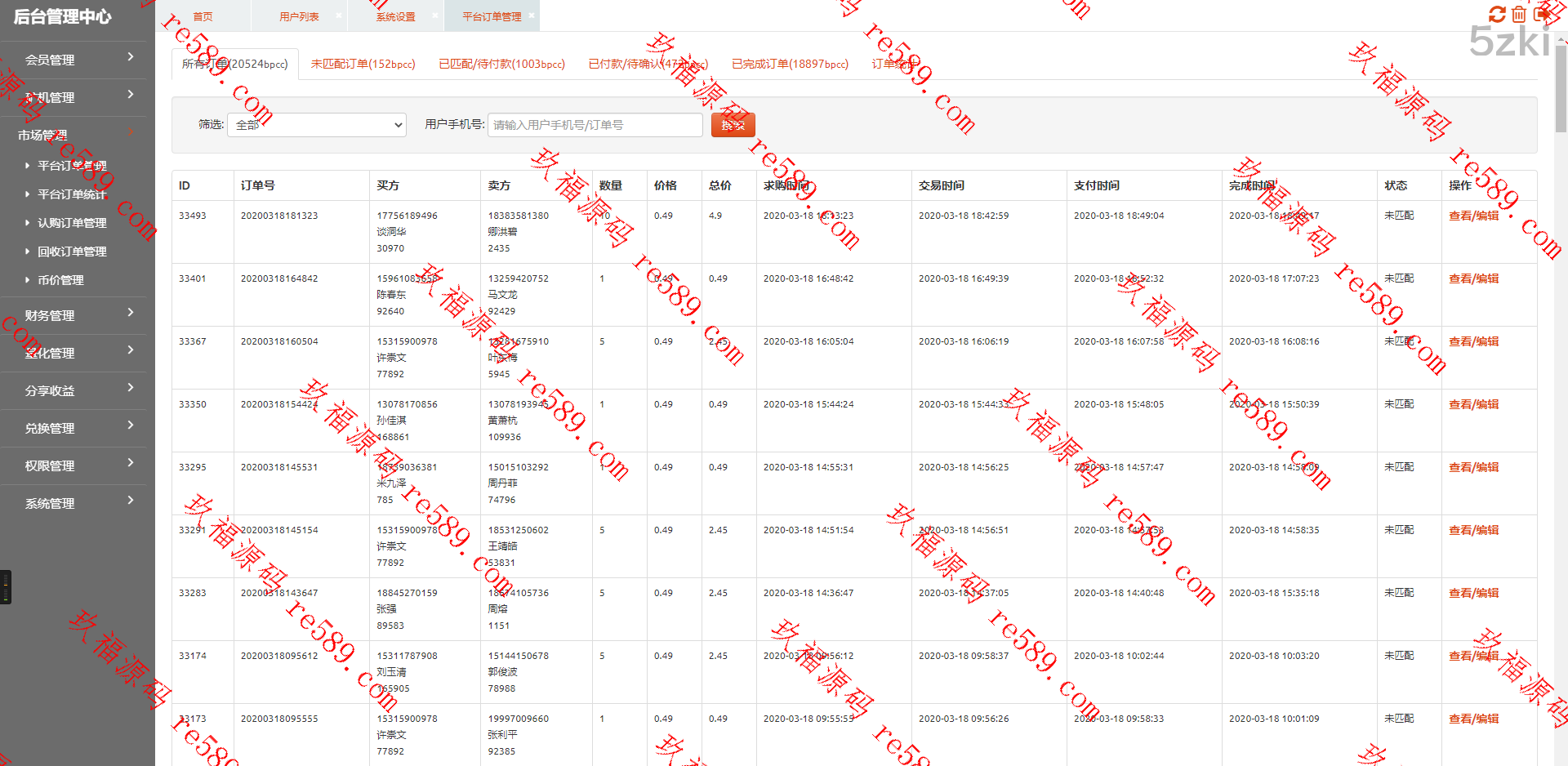Click the trash can clear-cache icon
The image size is (1568, 766).
tap(1518, 15)
